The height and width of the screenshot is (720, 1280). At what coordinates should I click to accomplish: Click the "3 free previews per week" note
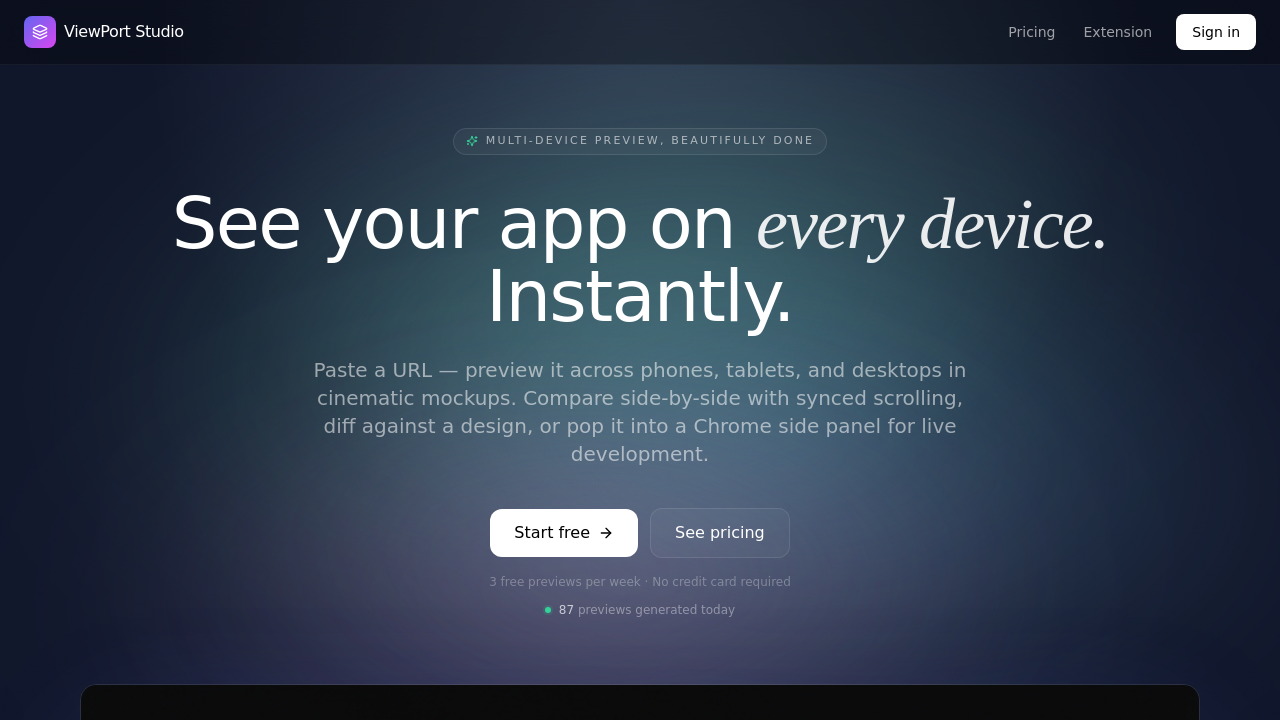tap(565, 582)
